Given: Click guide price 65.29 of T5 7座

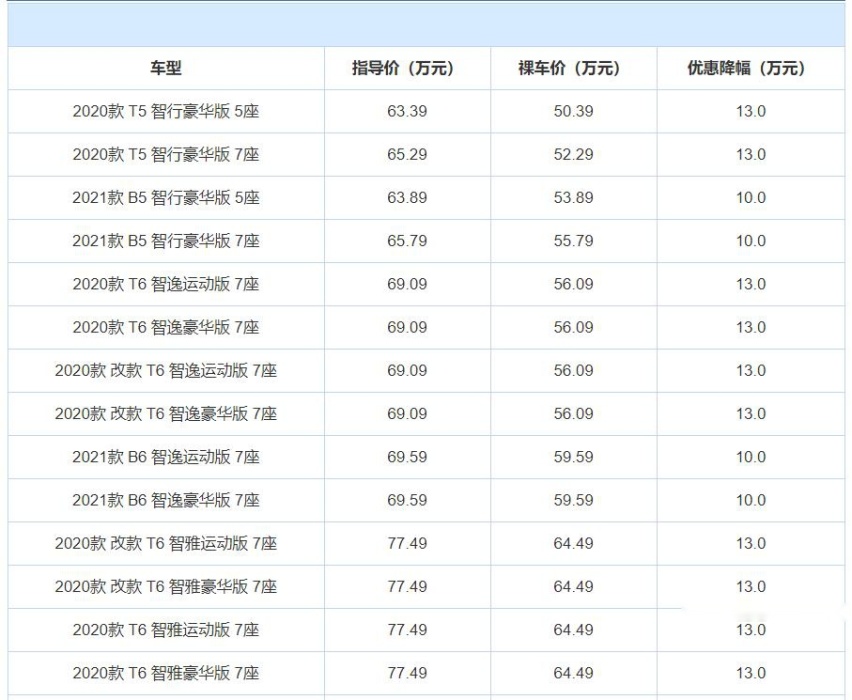Looking at the screenshot, I should 407,154.
